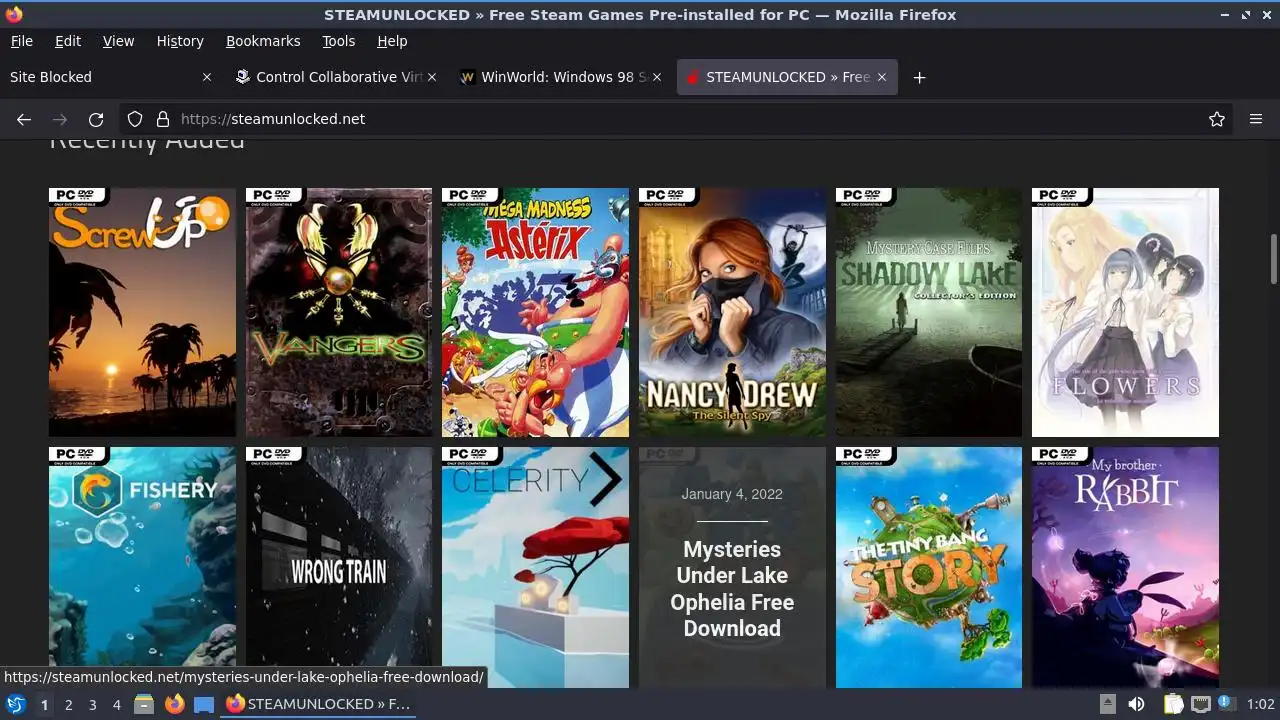This screenshot has height=720, width=1280.
Task: Open the View menu
Action: click(x=118, y=41)
